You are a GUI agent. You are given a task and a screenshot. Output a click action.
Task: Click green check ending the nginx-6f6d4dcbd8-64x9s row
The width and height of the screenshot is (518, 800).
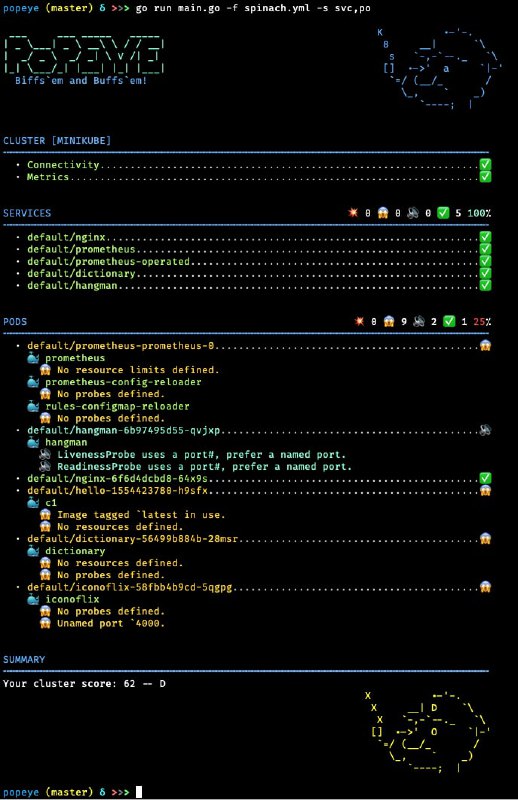[x=485, y=478]
